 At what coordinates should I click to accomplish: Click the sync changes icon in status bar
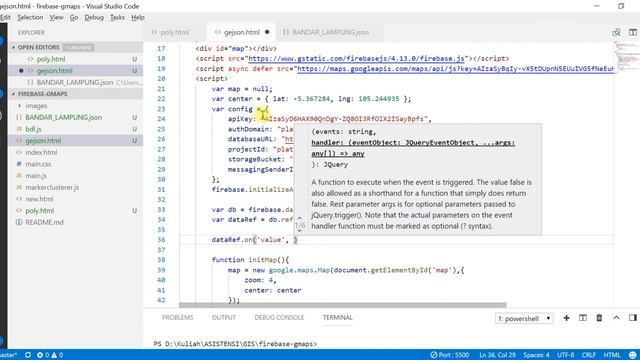tap(28, 355)
